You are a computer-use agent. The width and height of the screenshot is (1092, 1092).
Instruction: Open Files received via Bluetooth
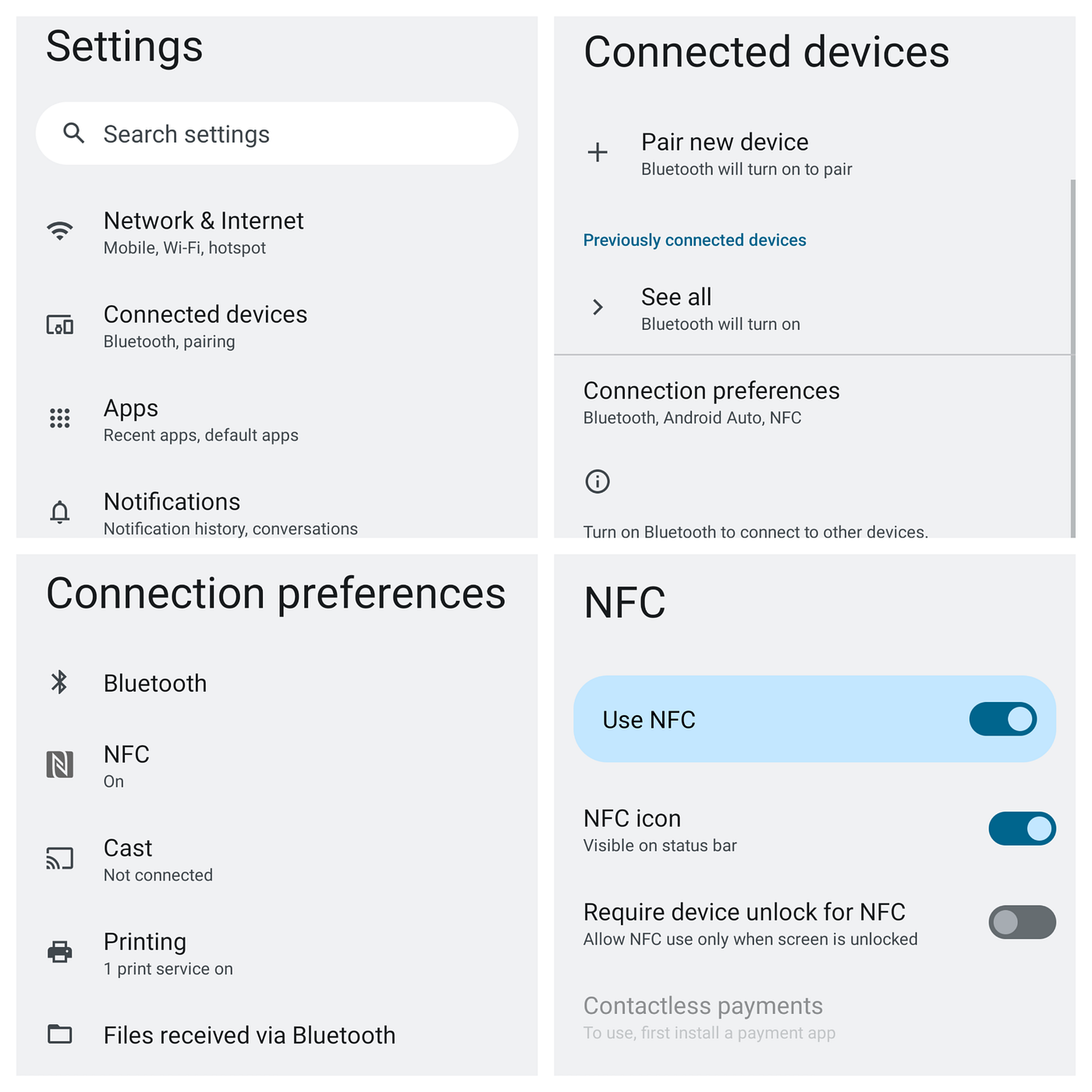coord(249,1035)
